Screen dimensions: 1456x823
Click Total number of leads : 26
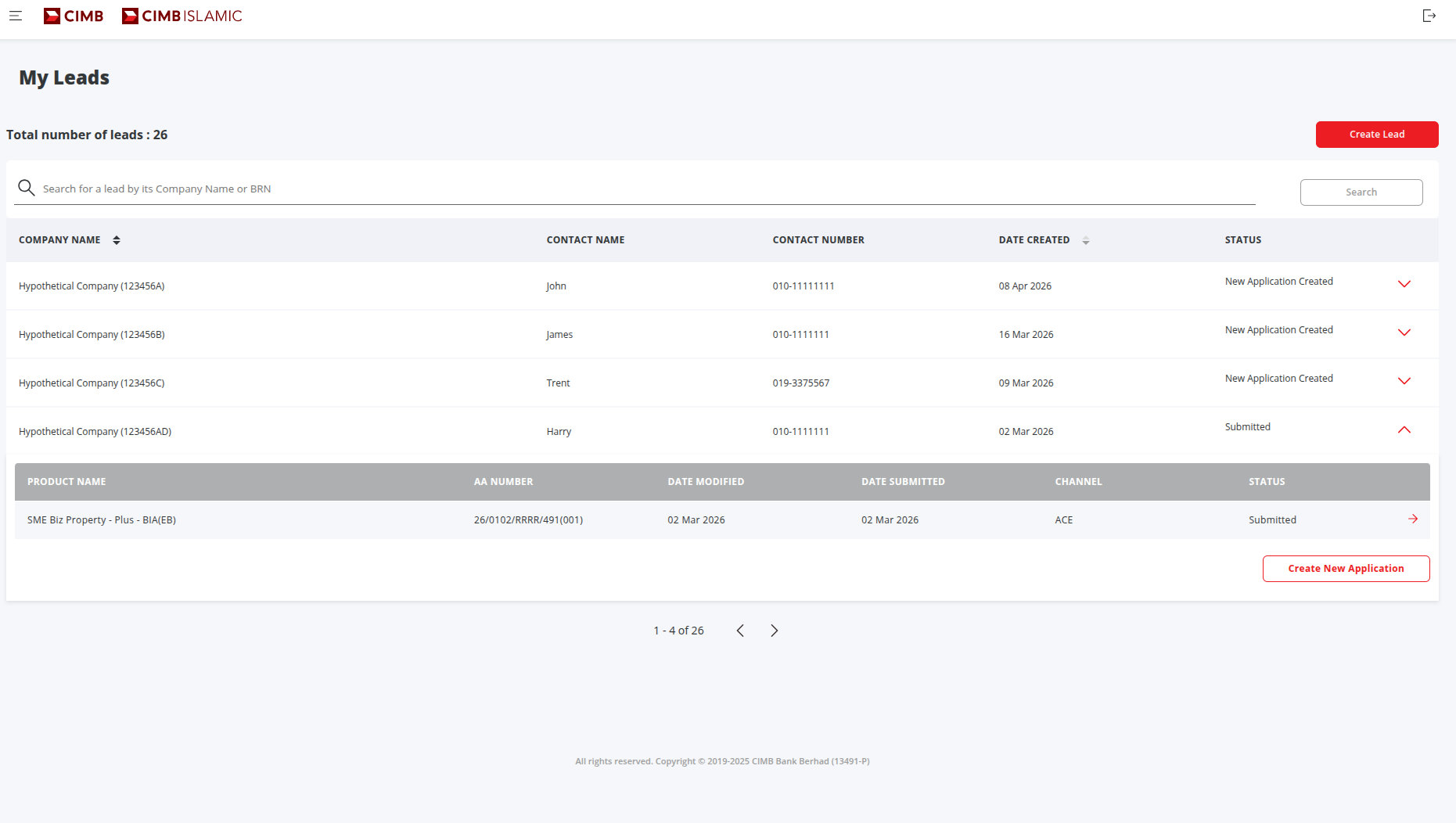[x=87, y=135]
